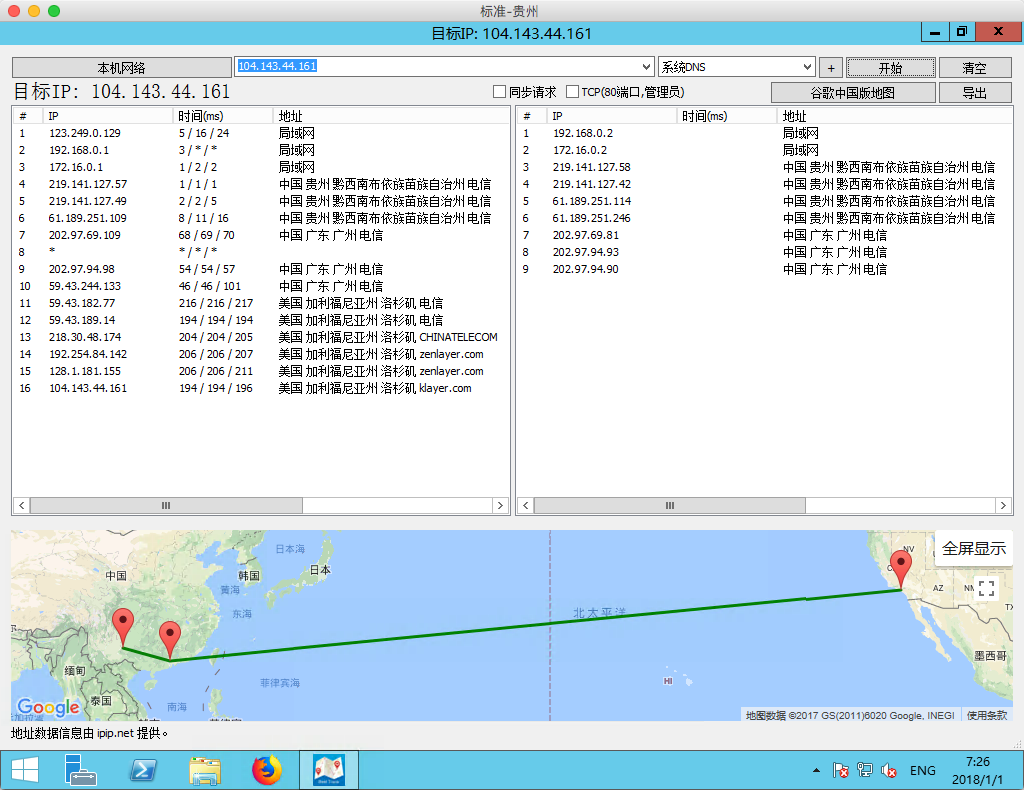Toggle the TCP(80端口,管理员) checkbox
Image resolution: width=1024 pixels, height=790 pixels.
tap(573, 92)
